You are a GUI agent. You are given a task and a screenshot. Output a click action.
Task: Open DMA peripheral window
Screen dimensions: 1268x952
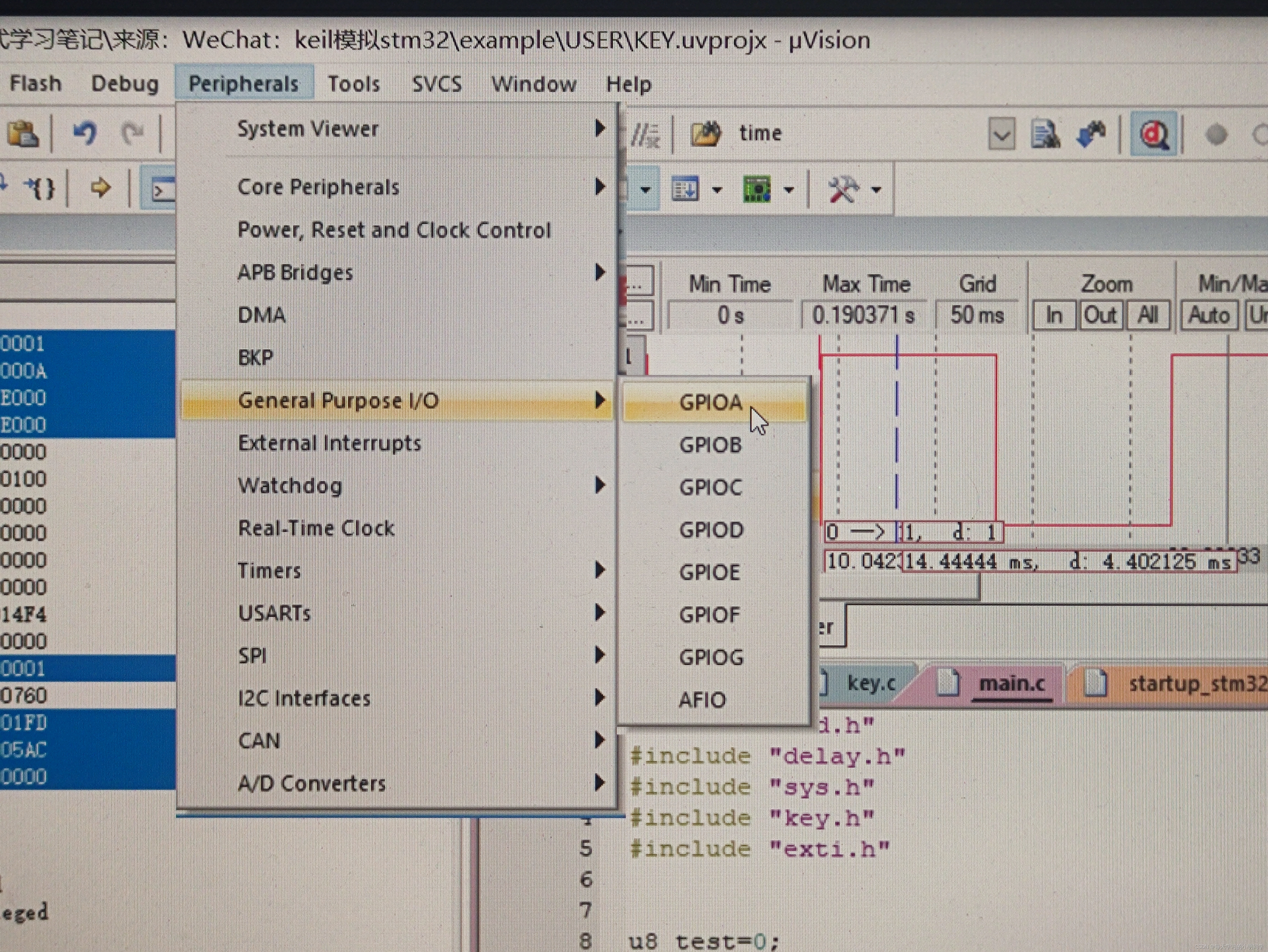pyautogui.click(x=397, y=315)
